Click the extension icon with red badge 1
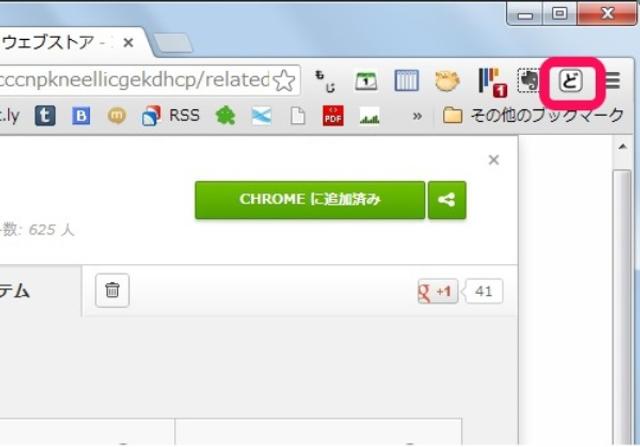Screen dimensions: 640x447 493,82
